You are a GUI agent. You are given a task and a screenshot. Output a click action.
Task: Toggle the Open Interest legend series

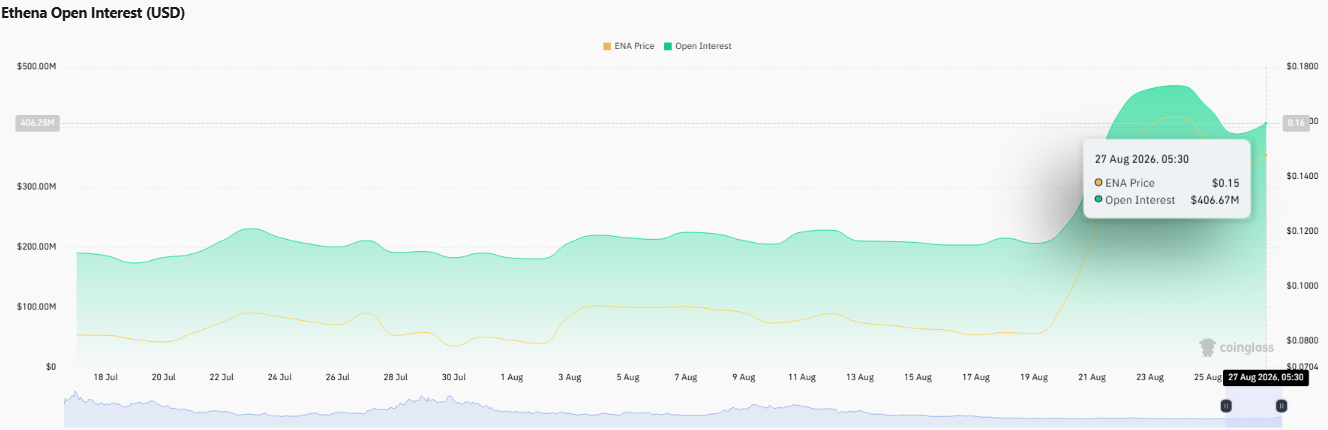698,46
